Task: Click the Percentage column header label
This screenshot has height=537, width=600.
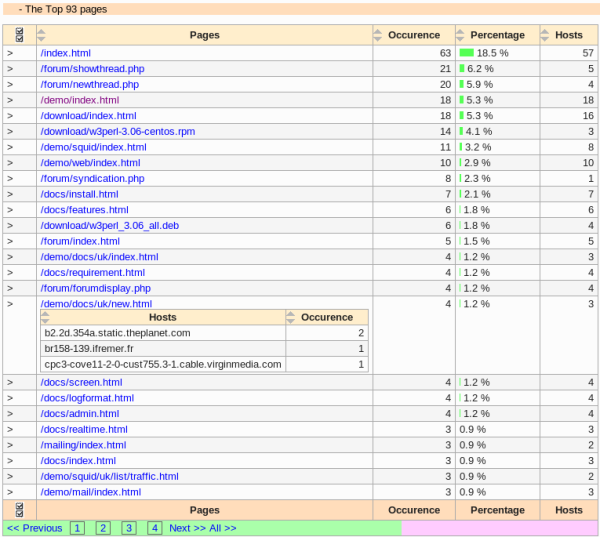Action: tap(497, 35)
